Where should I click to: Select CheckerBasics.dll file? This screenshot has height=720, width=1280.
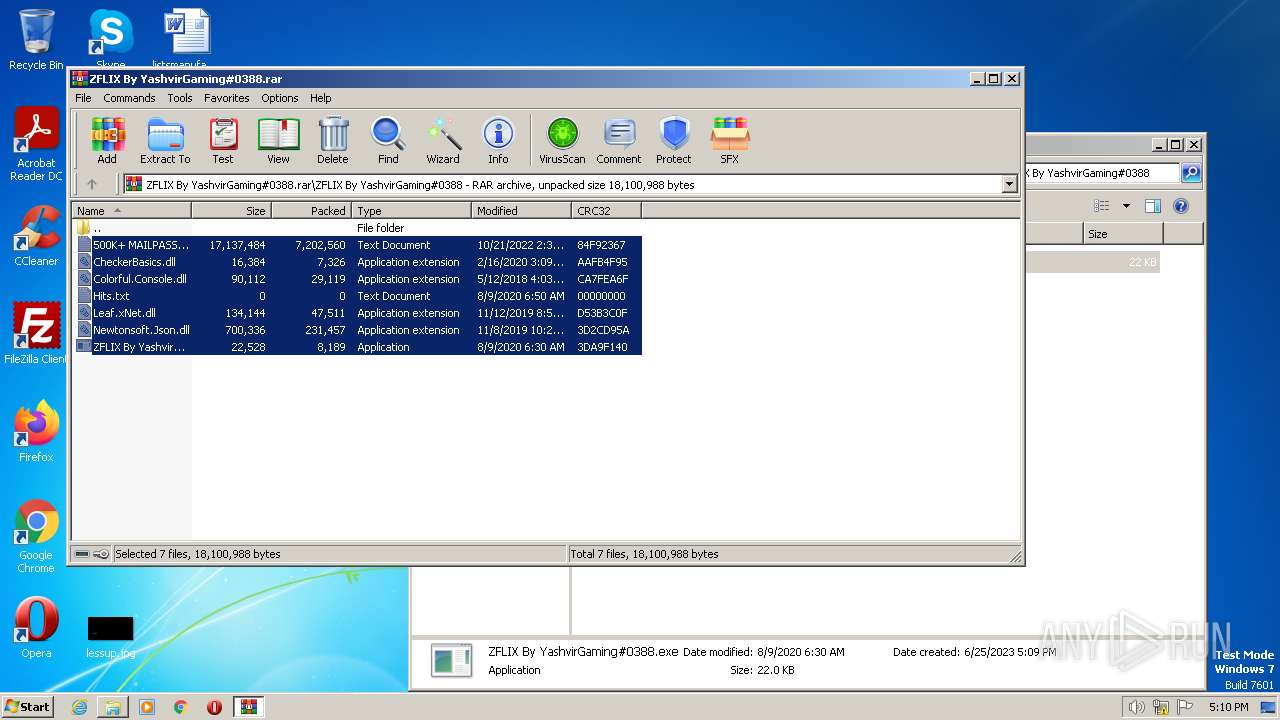point(358,262)
